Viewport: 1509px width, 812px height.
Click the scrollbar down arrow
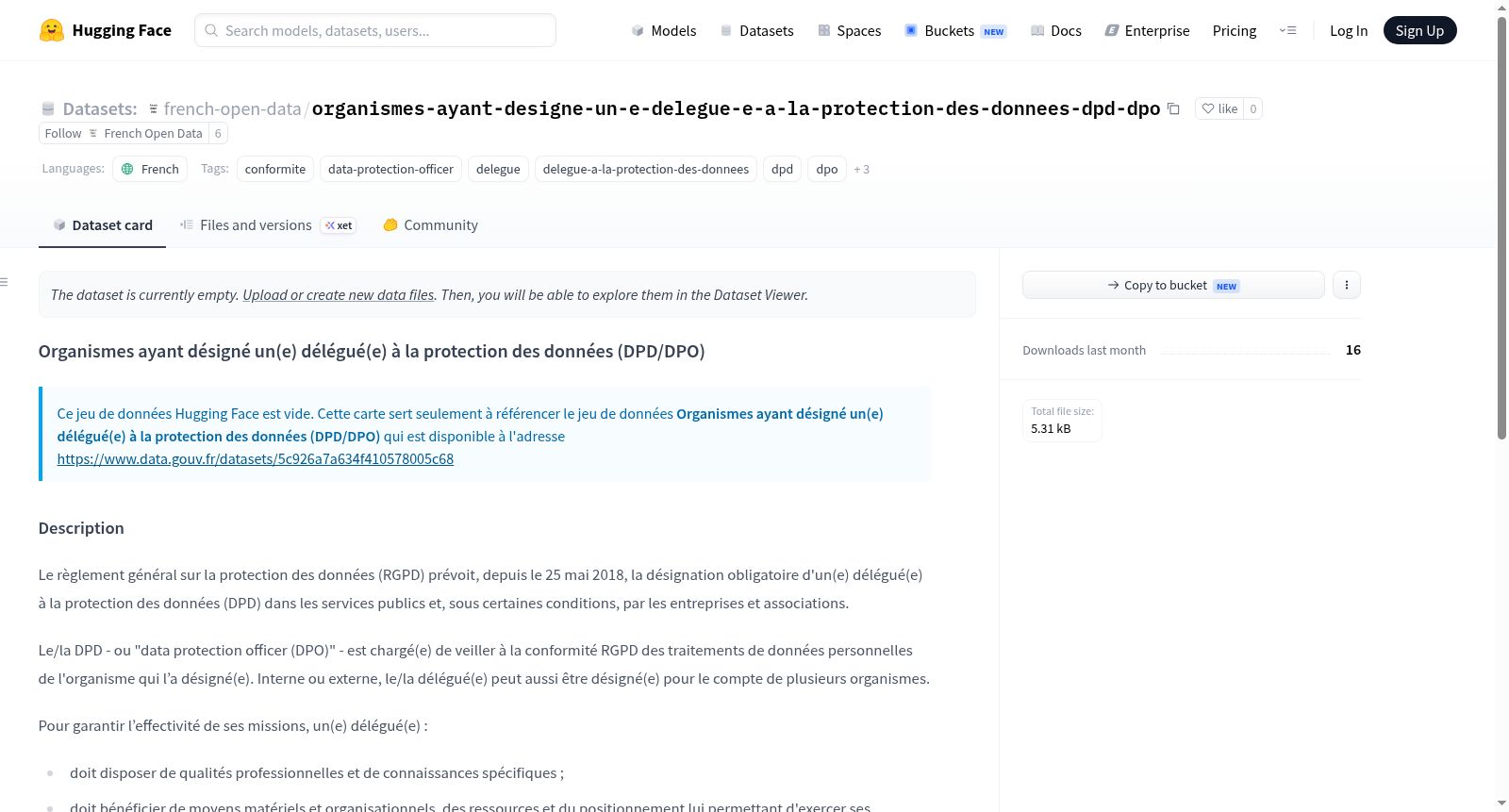click(x=1501, y=804)
